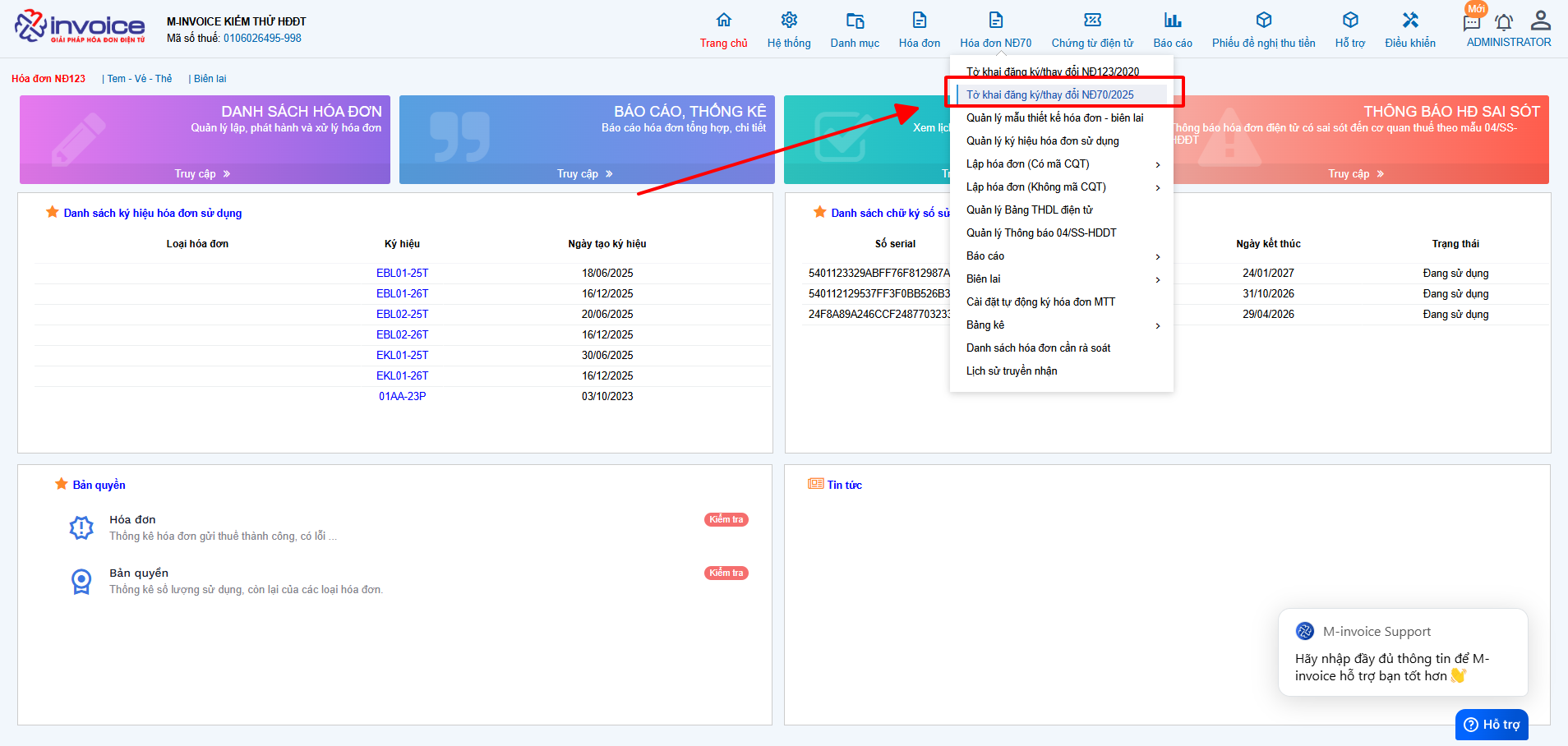Choose Quản lý ký hiệu hóa đơn sử dụng
Image resolution: width=1568 pixels, height=746 pixels.
(x=1043, y=141)
